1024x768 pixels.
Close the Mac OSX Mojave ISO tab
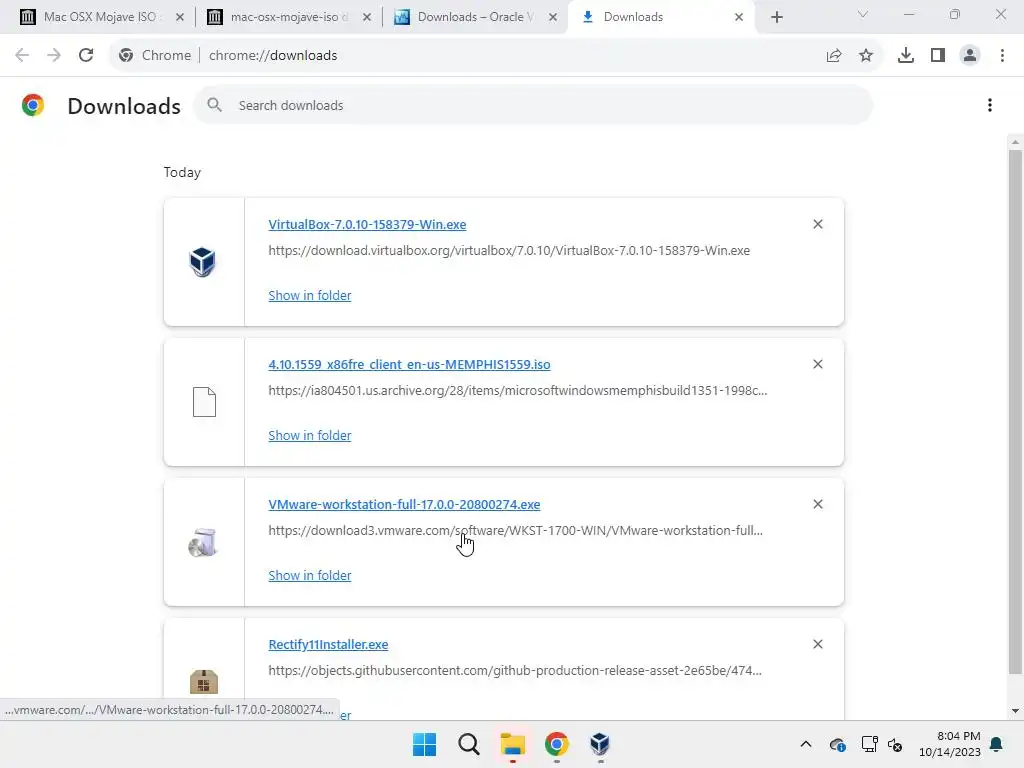pyautogui.click(x=180, y=17)
